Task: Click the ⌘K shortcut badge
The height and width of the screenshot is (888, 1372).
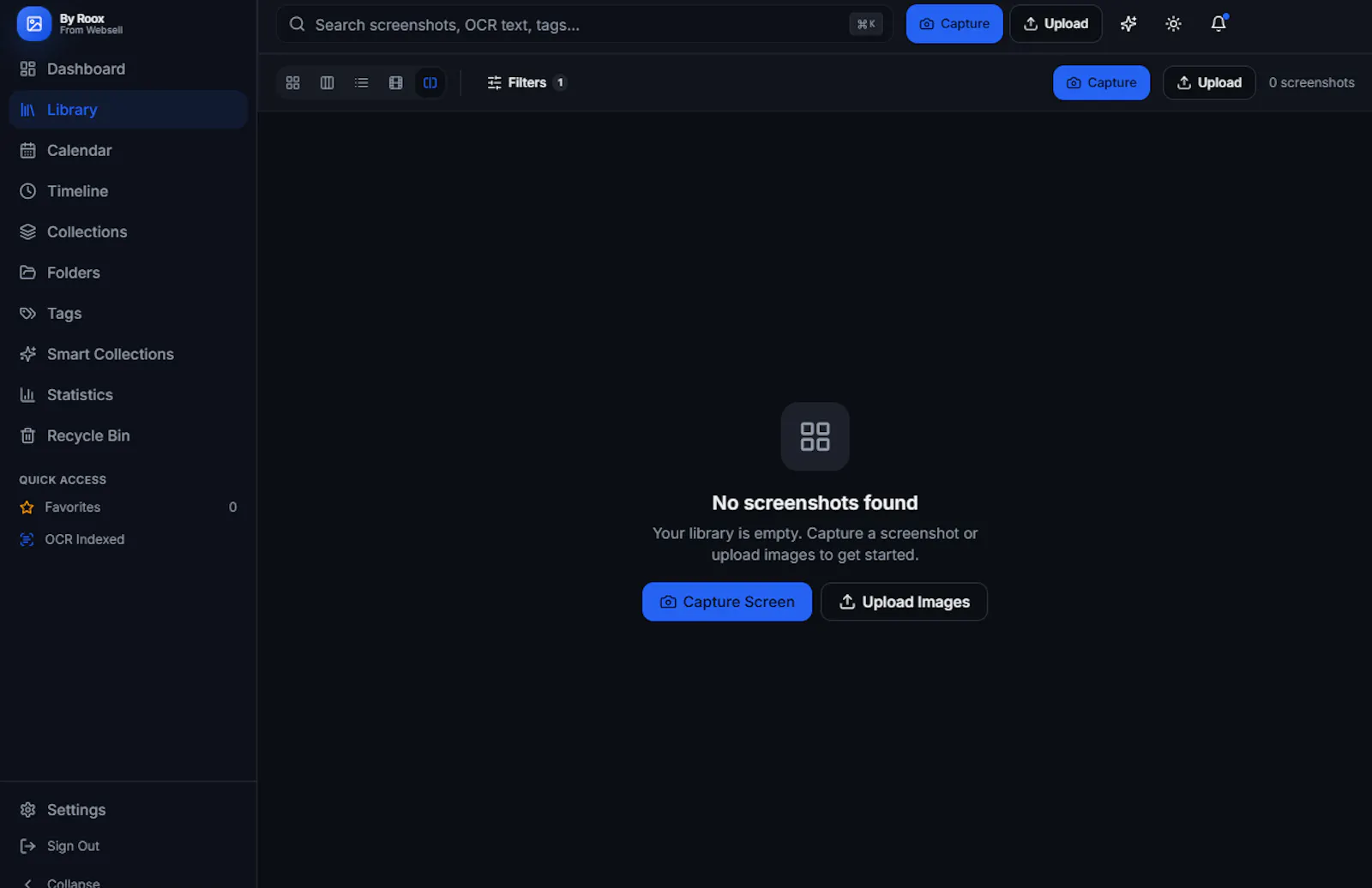Action: coord(866,24)
